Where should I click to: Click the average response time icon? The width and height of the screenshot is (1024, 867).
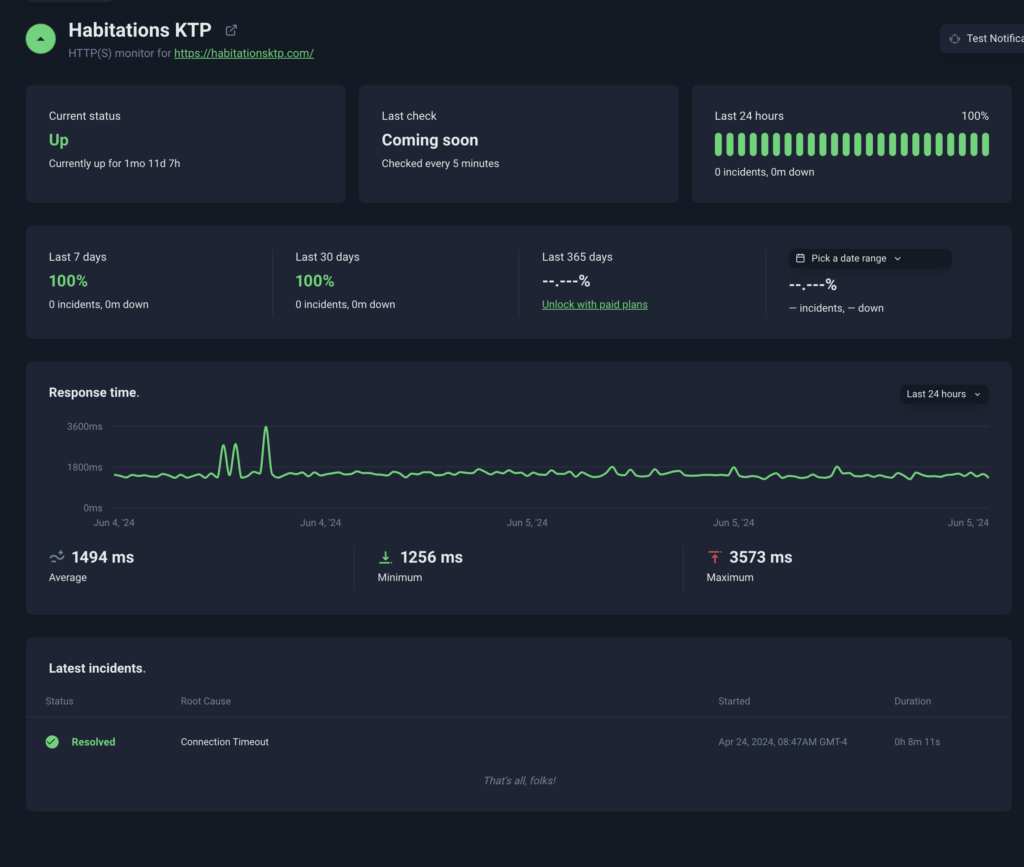click(x=57, y=557)
